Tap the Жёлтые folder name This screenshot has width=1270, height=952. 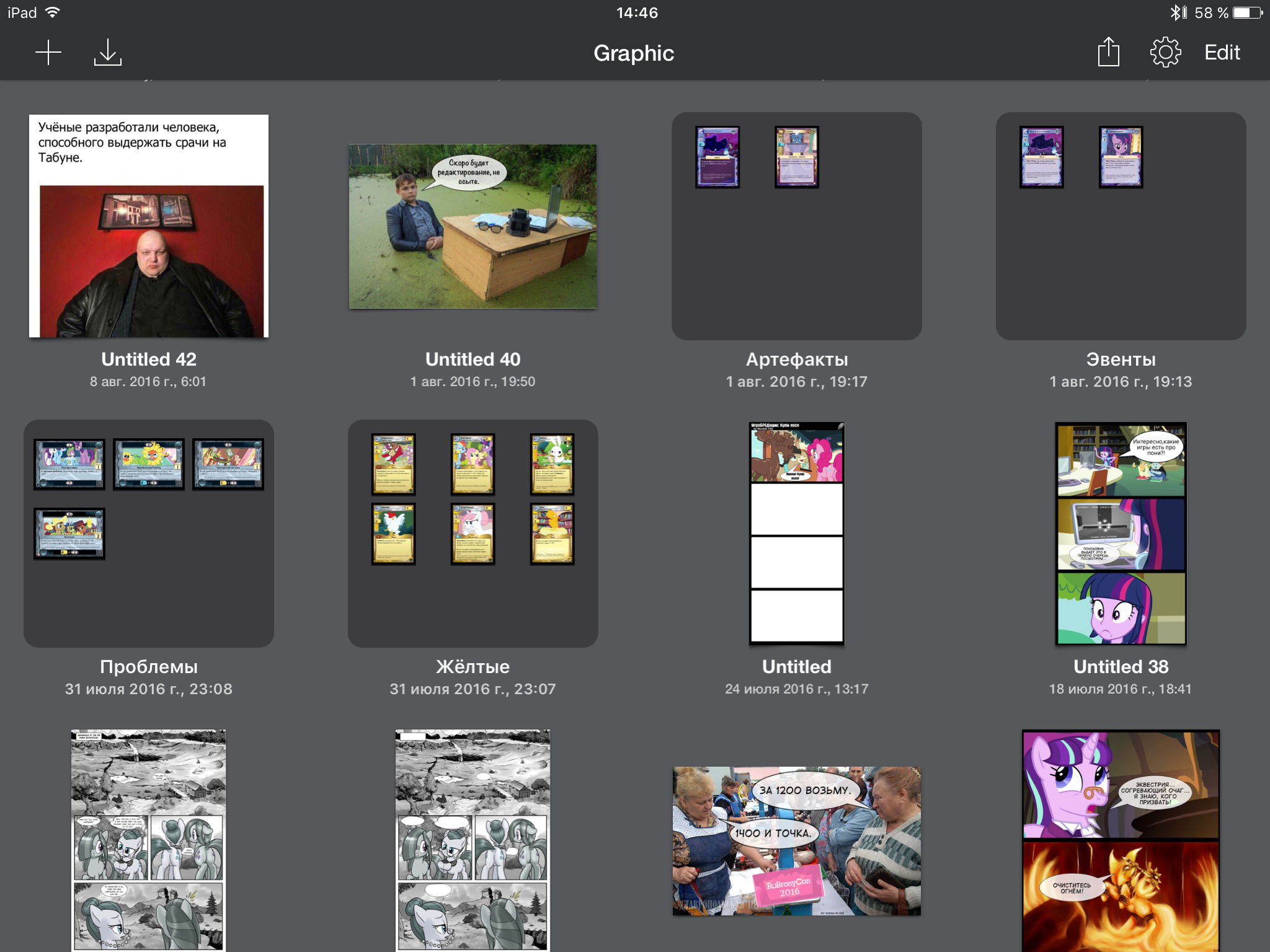pyautogui.click(x=473, y=667)
